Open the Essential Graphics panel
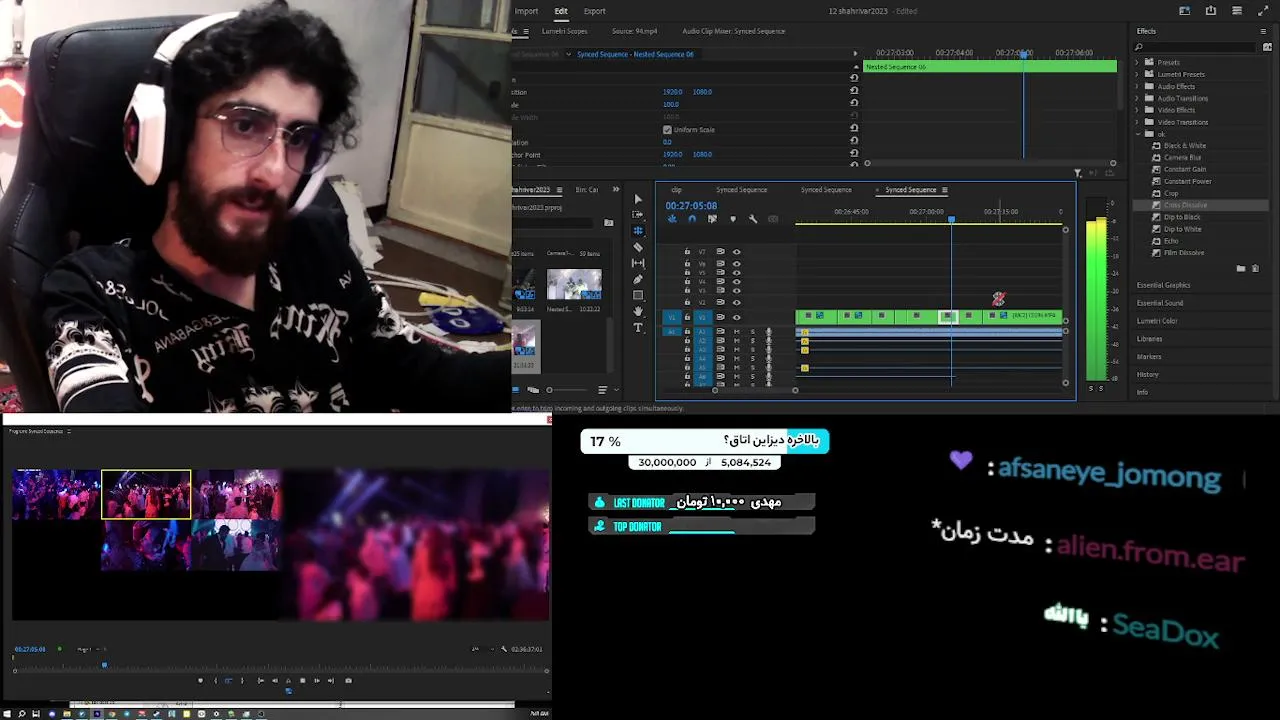 coord(1163,285)
